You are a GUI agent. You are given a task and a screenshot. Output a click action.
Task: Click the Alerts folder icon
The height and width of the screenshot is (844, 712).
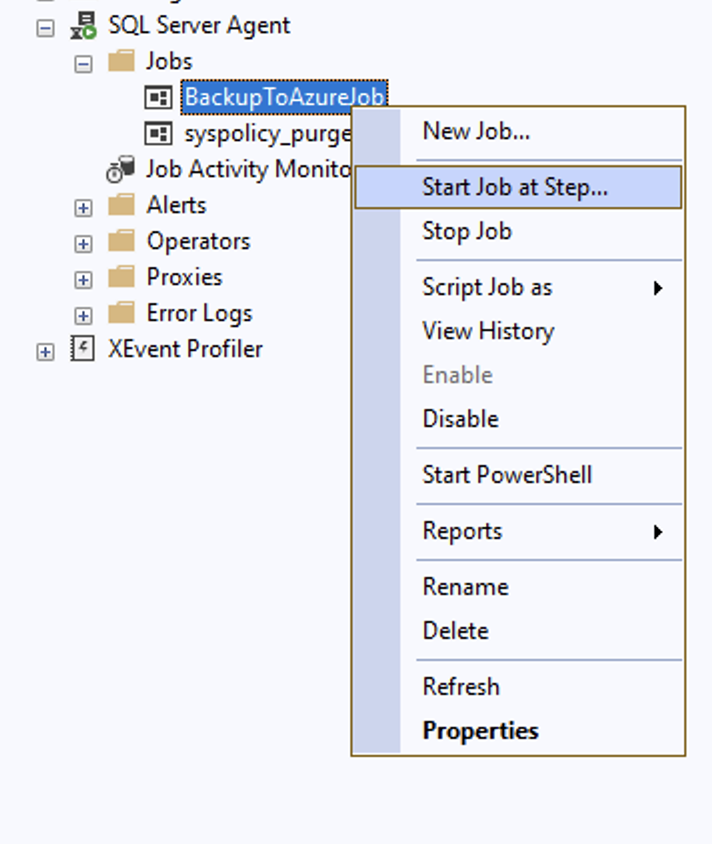point(121,205)
